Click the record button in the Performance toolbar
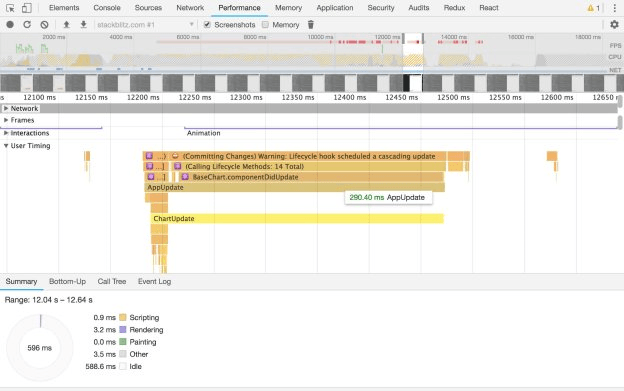 [10, 25]
